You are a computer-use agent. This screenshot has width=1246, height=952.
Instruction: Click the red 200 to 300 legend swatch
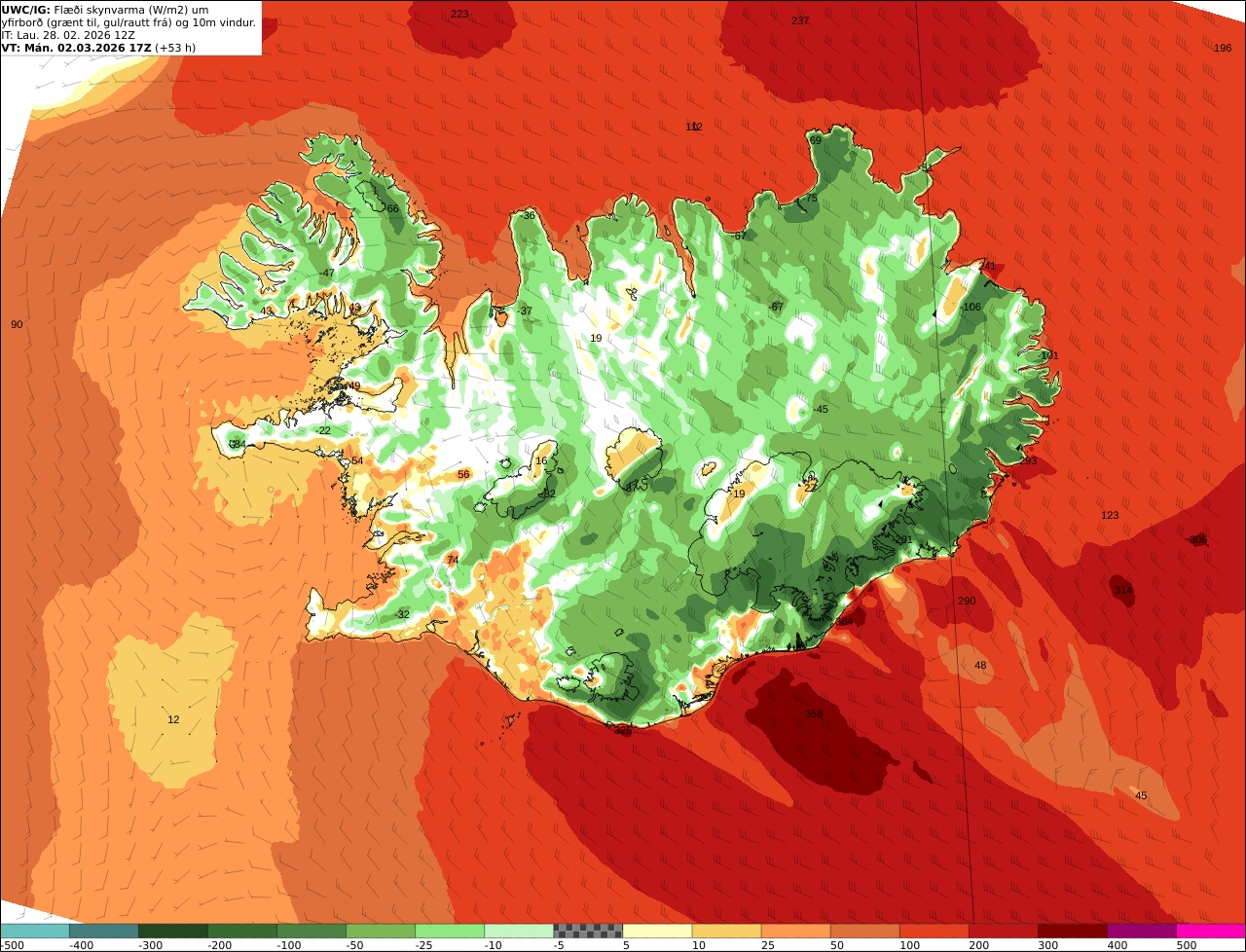click(x=1003, y=931)
